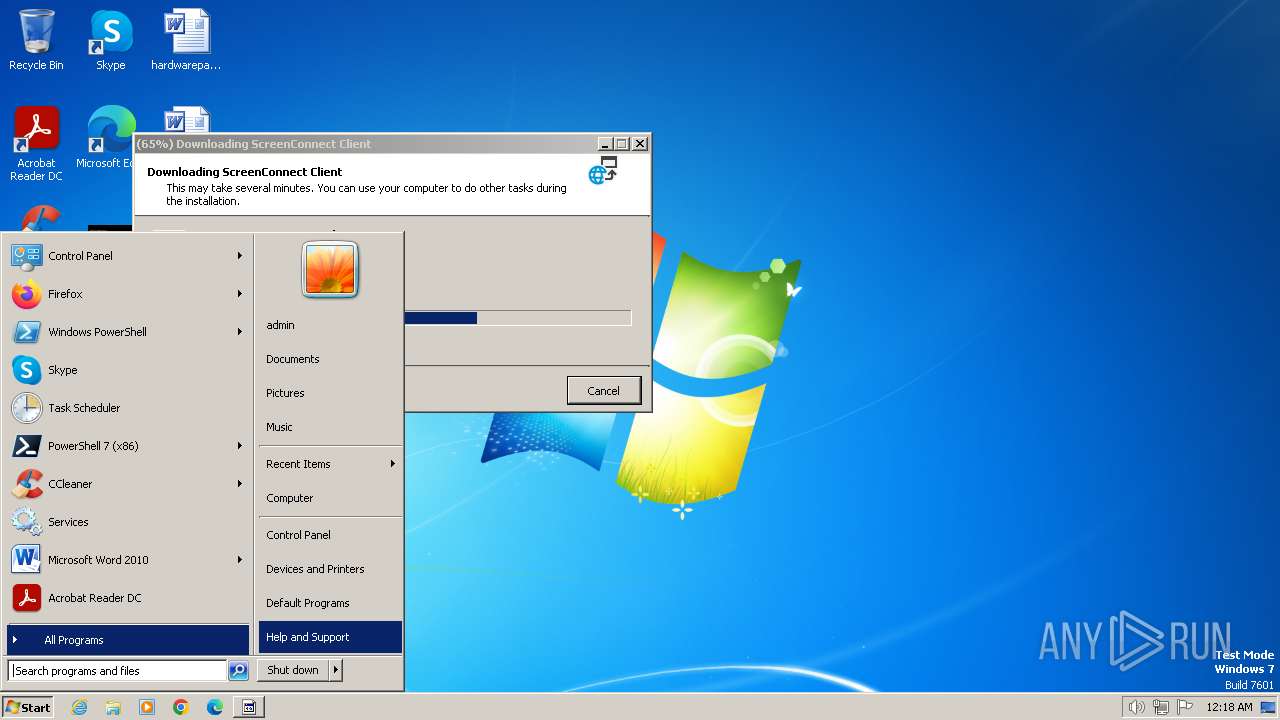Image resolution: width=1280 pixels, height=720 pixels.
Task: Click the Downloading ScreenConnect Client title bar
Action: (x=365, y=144)
